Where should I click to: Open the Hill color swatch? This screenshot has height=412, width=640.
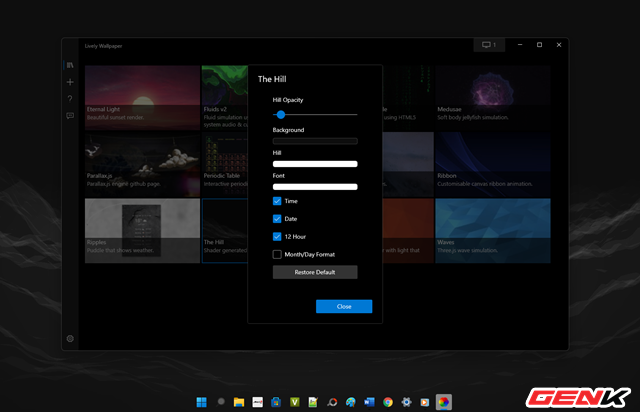(x=315, y=164)
